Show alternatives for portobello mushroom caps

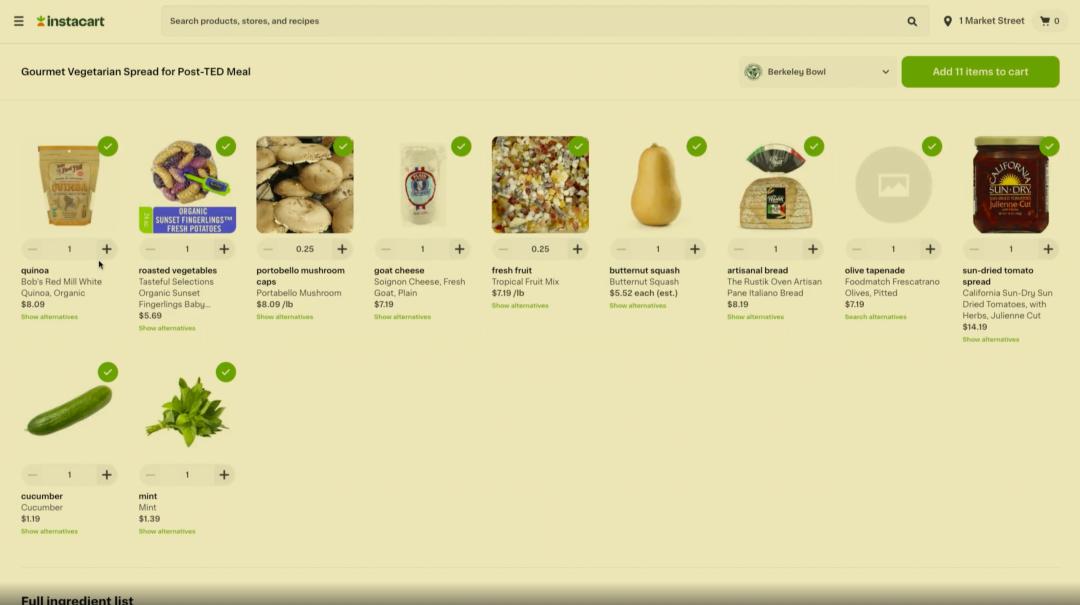(284, 317)
